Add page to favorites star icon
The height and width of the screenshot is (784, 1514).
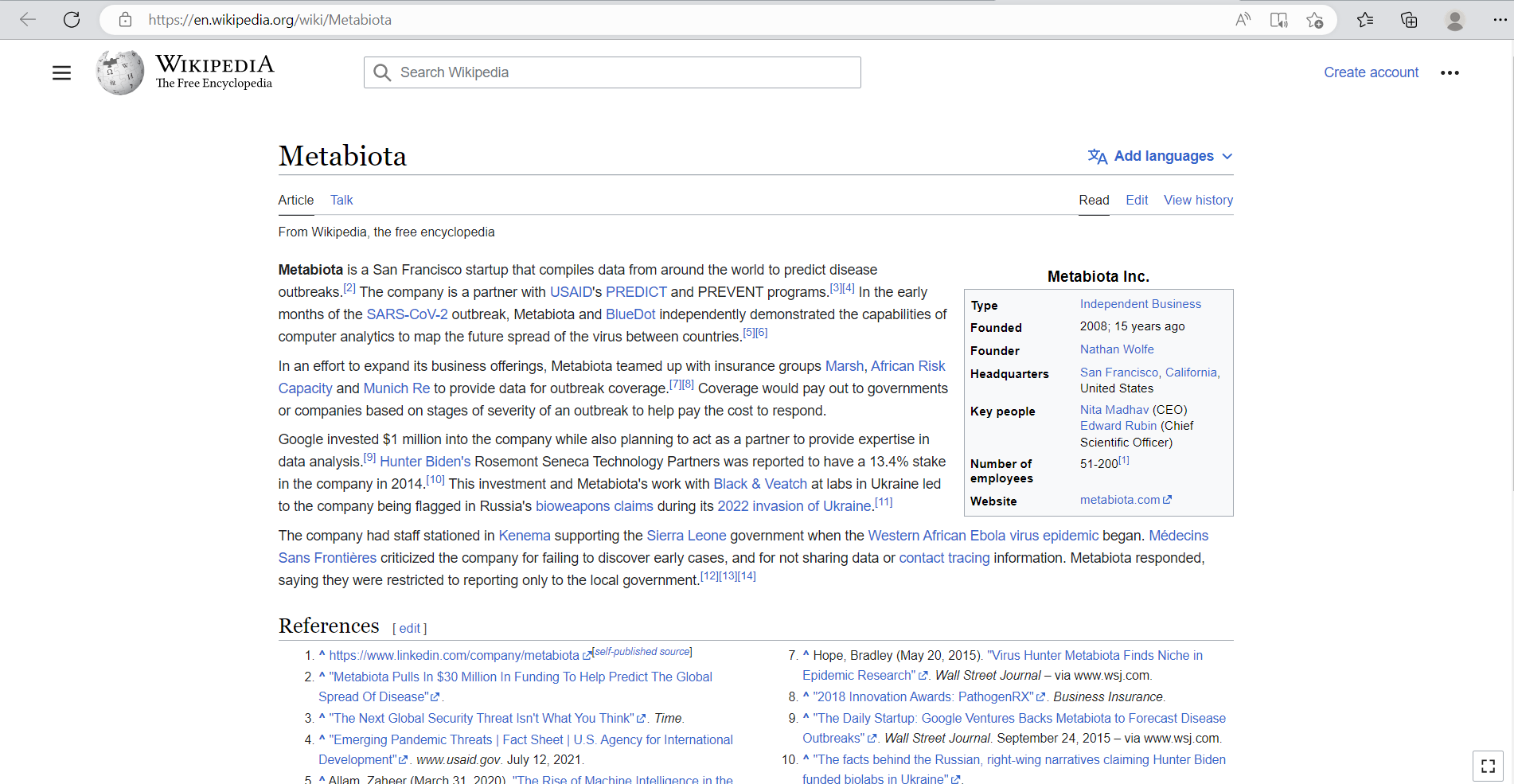click(x=1315, y=20)
